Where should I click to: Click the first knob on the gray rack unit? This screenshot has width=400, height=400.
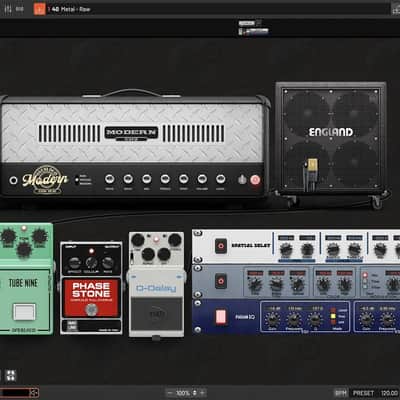click(x=255, y=285)
